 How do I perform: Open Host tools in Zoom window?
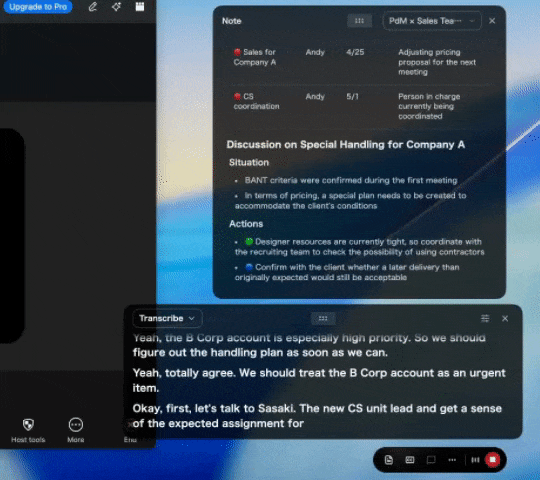[x=28, y=430]
